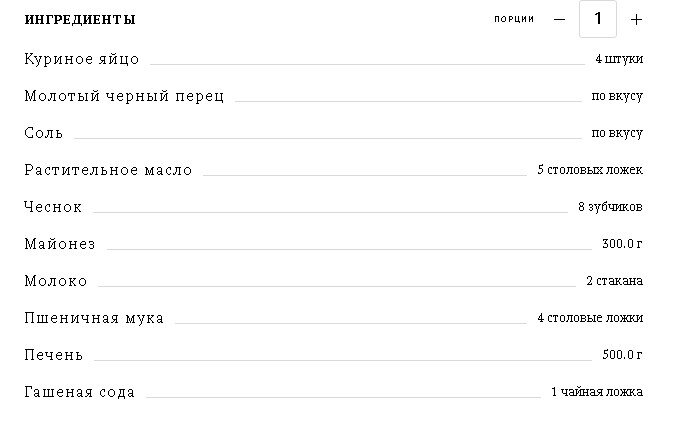This screenshot has width=680, height=427.
Task: Click the 4 штуки quantity
Action: (619, 59)
